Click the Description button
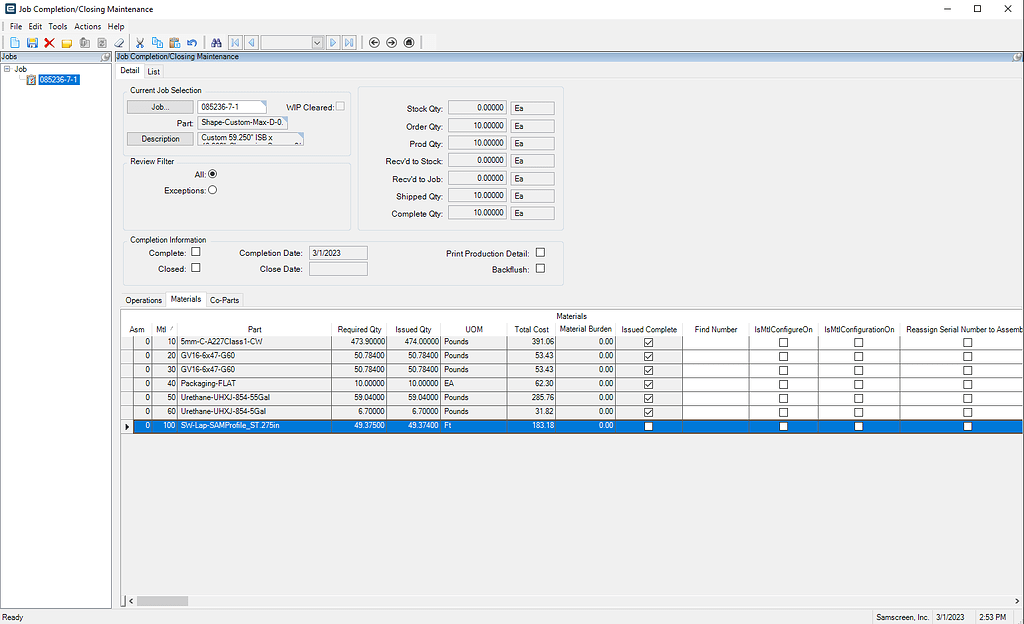 160,138
